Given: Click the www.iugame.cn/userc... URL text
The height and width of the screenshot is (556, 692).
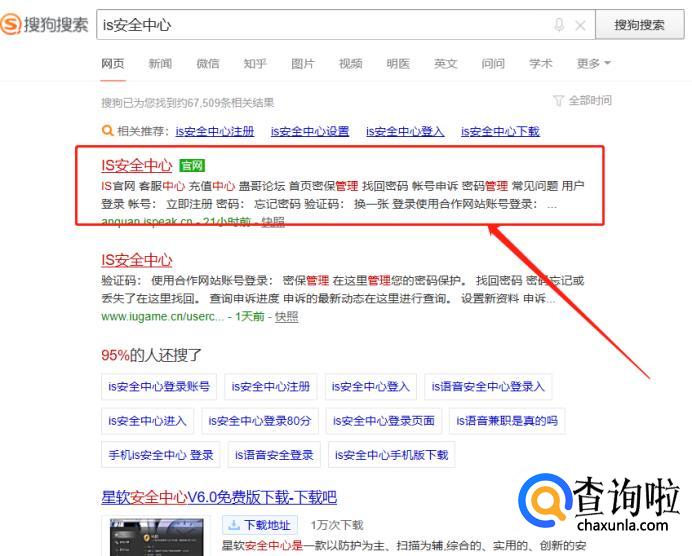Looking at the screenshot, I should (162, 316).
